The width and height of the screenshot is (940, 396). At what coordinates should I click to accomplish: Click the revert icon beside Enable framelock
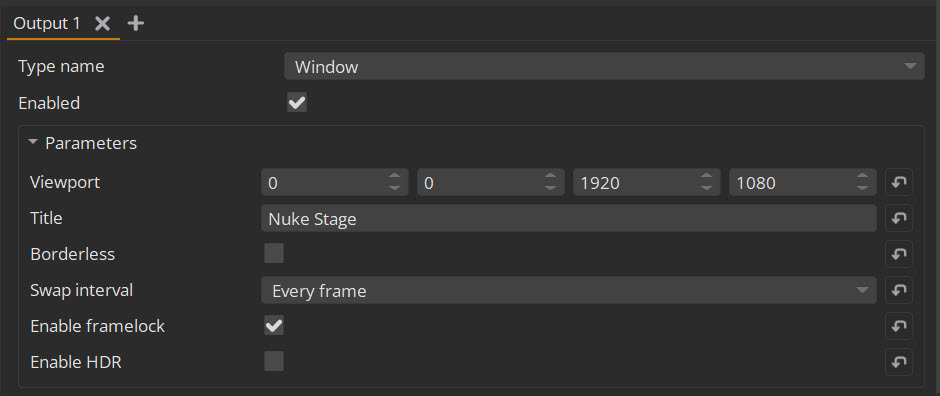point(899,326)
